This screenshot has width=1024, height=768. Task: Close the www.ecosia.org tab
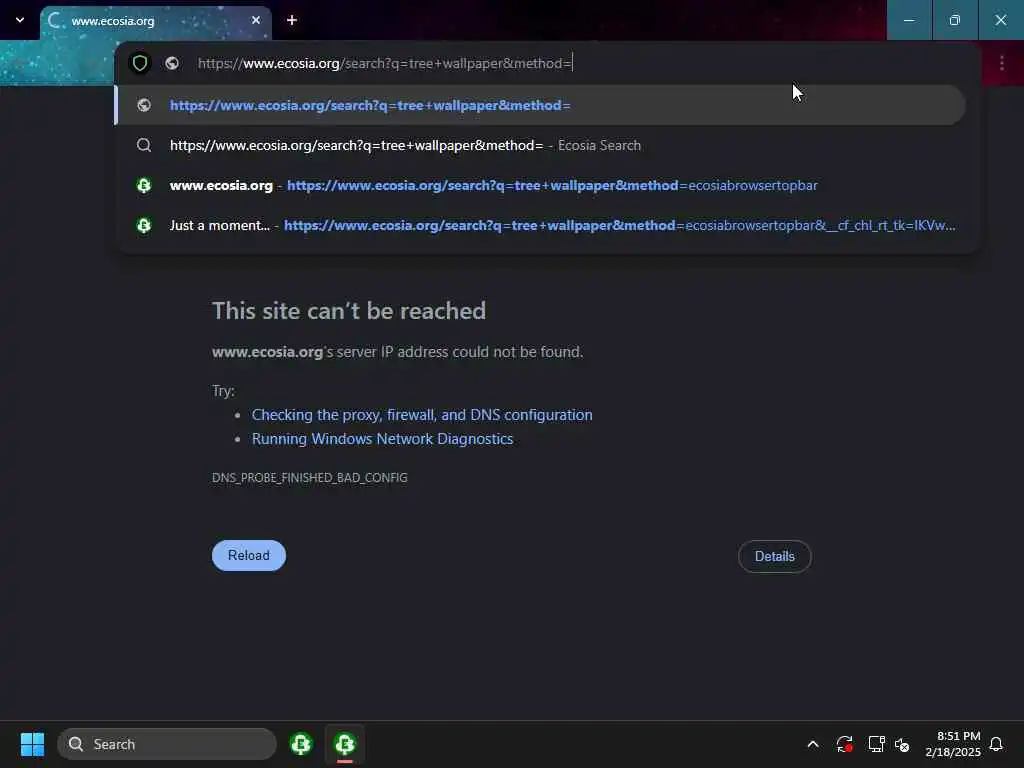pos(256,20)
